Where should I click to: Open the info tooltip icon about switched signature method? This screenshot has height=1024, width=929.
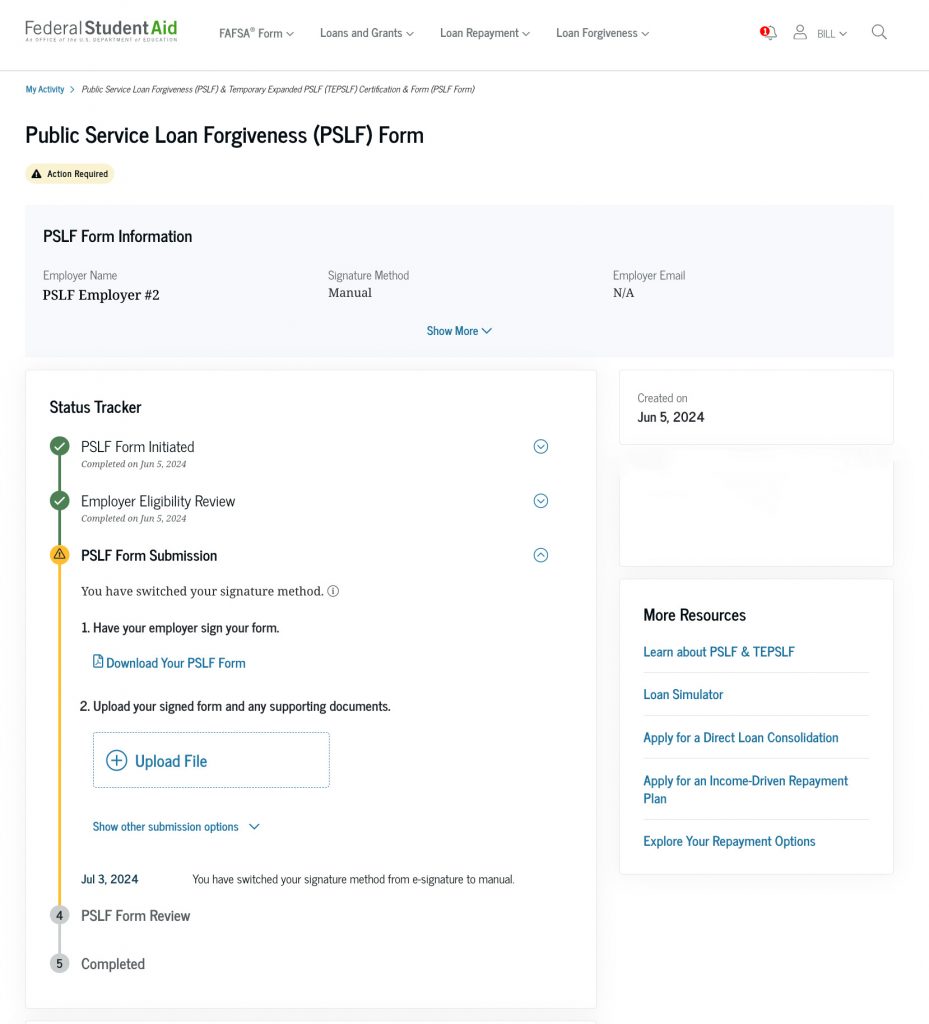click(x=333, y=591)
